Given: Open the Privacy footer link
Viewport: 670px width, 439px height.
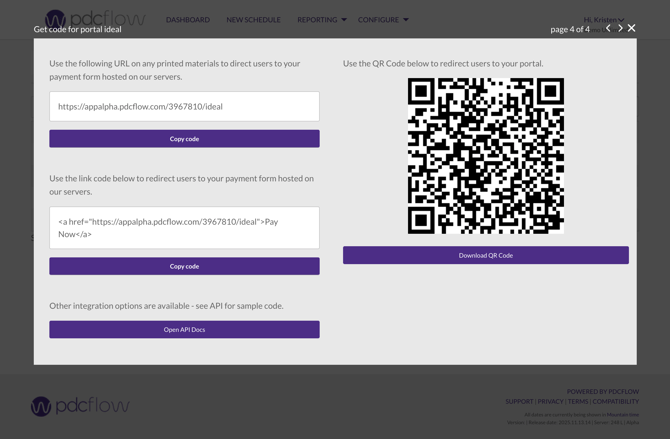Looking at the screenshot, I should click(x=550, y=401).
